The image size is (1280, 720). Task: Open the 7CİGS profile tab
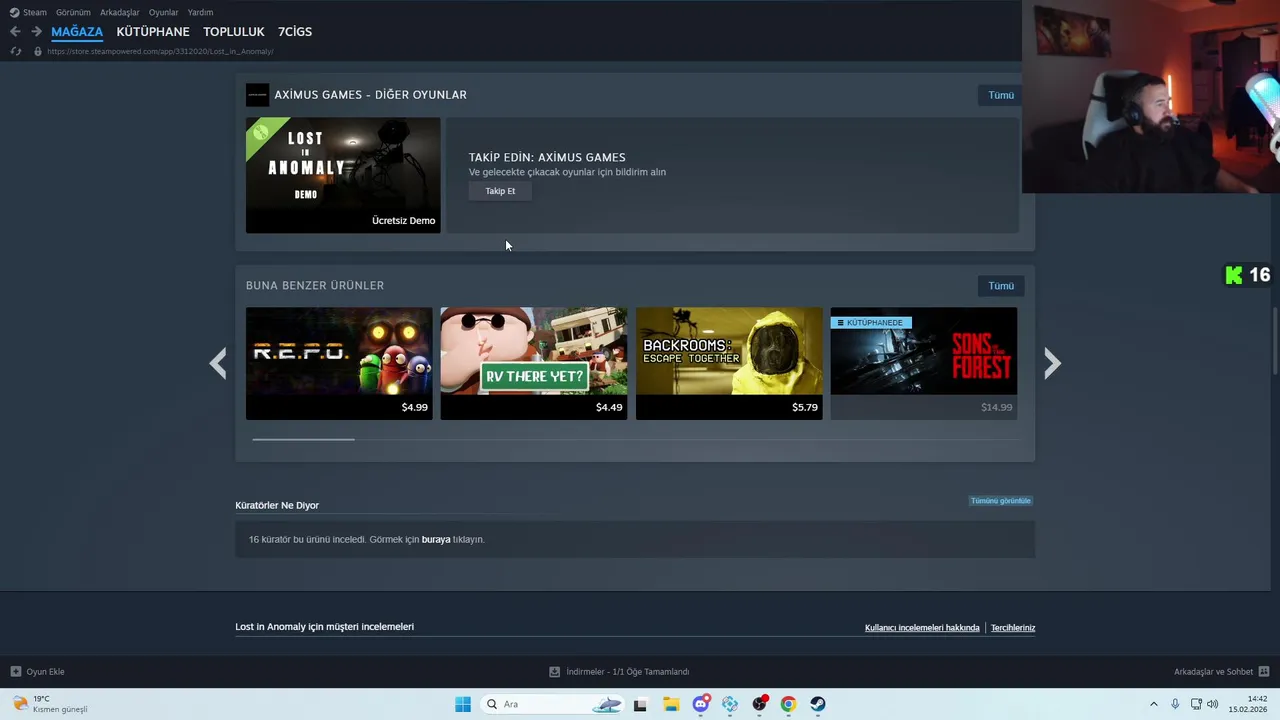point(295,32)
